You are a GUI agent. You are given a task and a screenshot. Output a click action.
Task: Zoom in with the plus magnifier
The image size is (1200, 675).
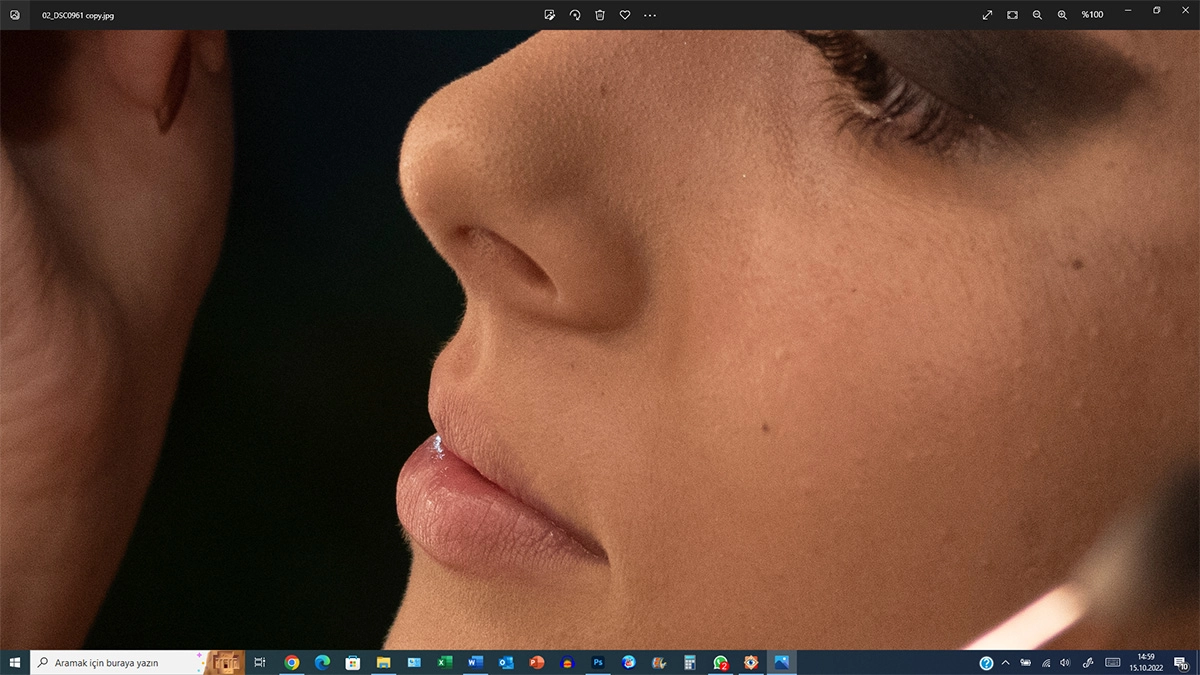pos(1062,15)
